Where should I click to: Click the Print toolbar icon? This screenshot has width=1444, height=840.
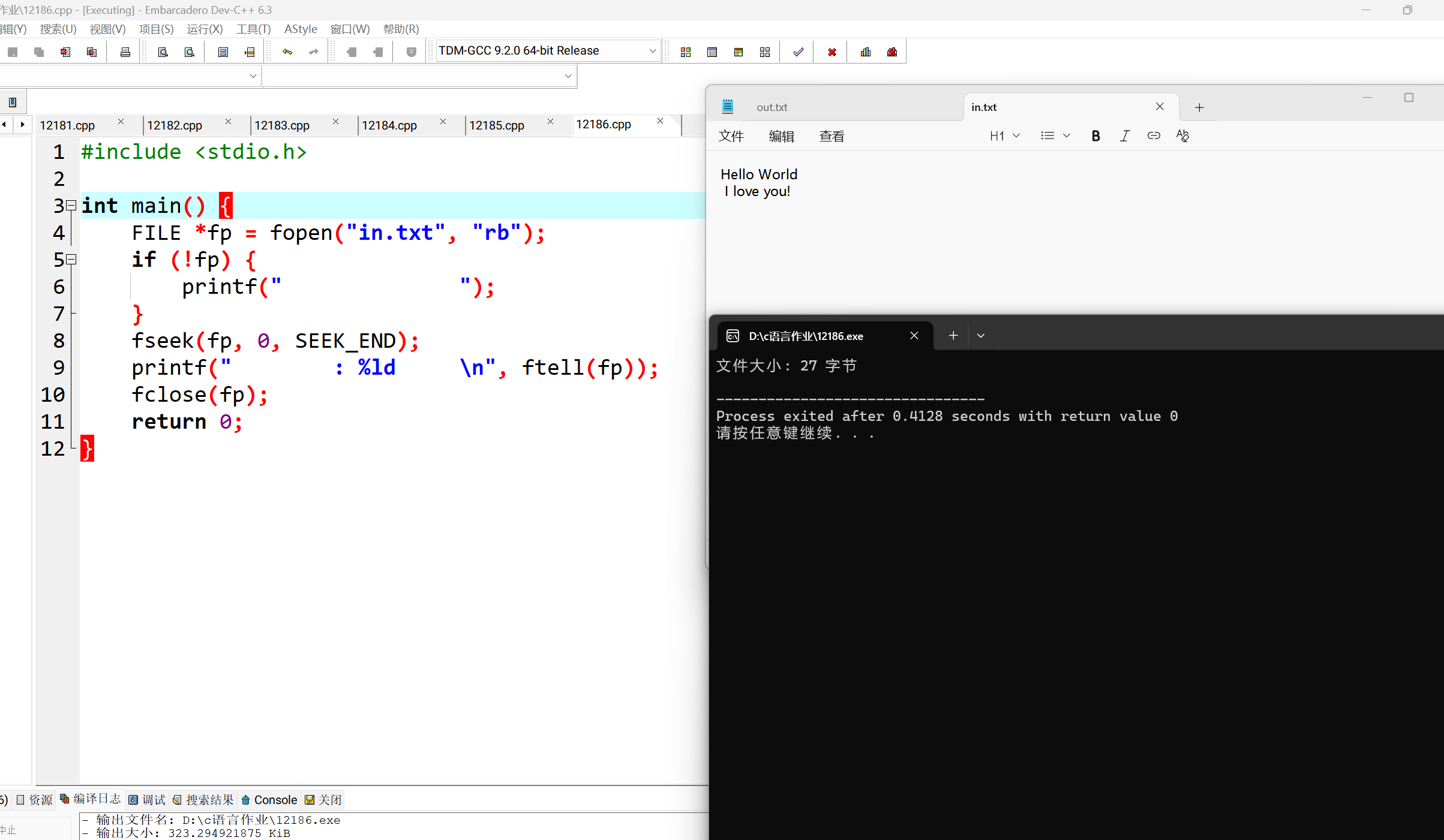pyautogui.click(x=125, y=52)
